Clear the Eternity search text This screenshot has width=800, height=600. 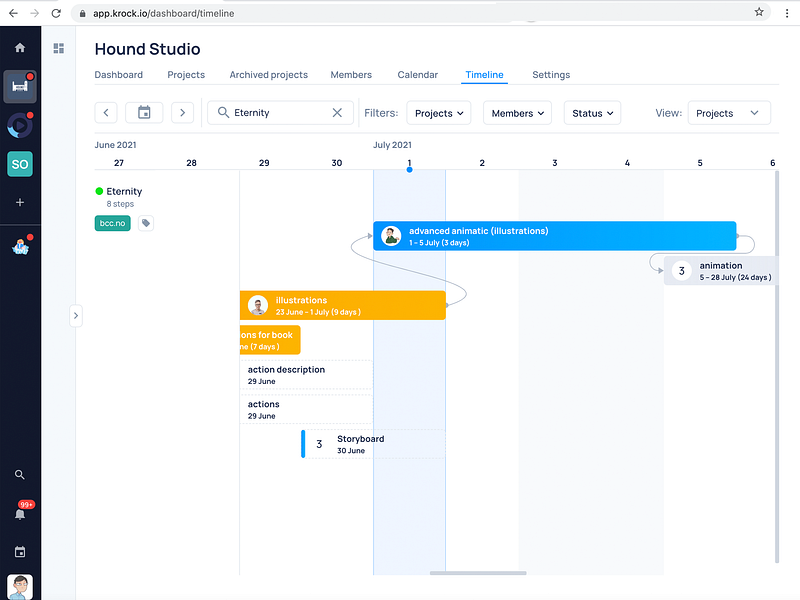coord(337,113)
